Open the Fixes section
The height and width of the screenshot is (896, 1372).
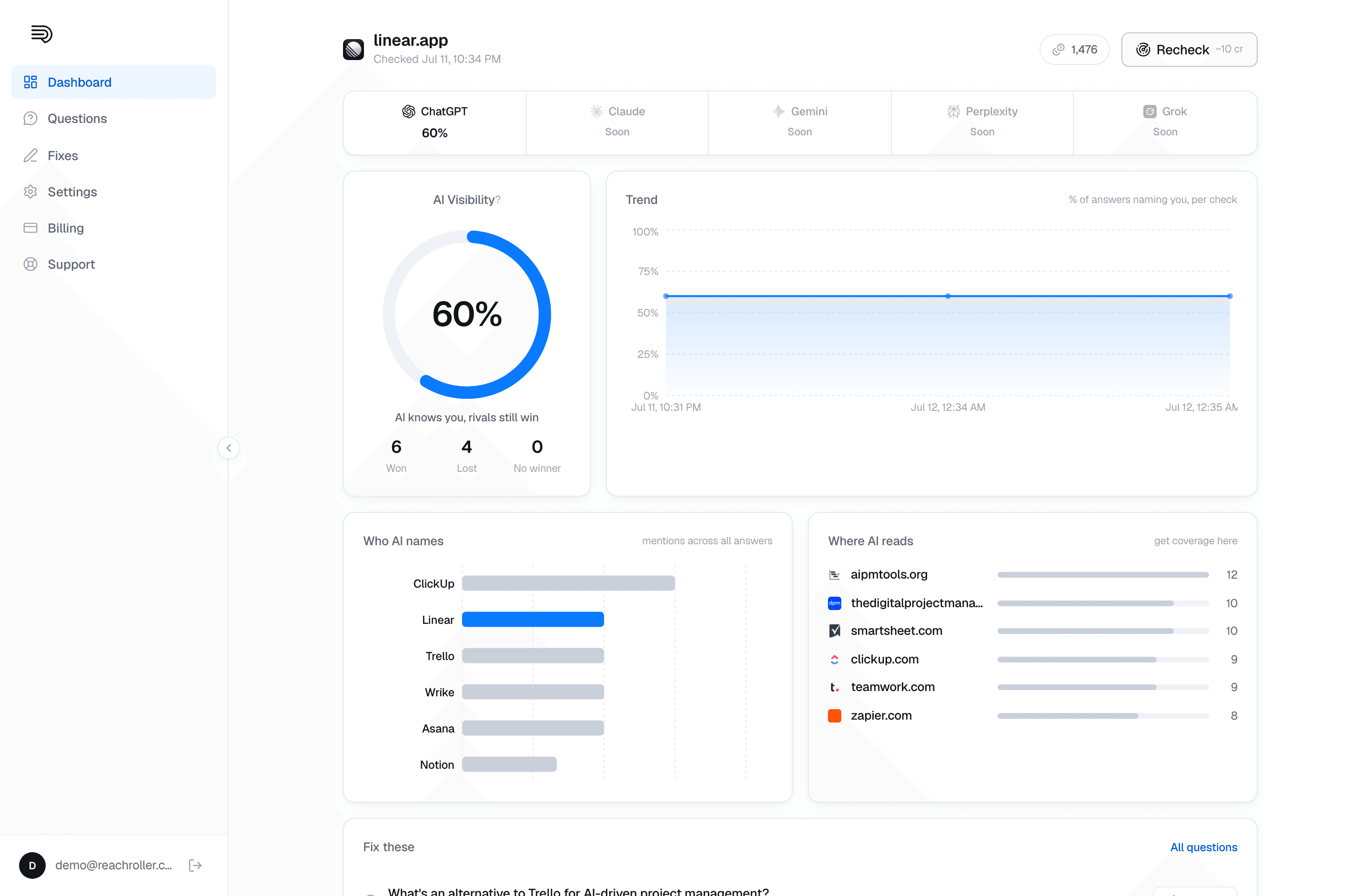(x=113, y=155)
